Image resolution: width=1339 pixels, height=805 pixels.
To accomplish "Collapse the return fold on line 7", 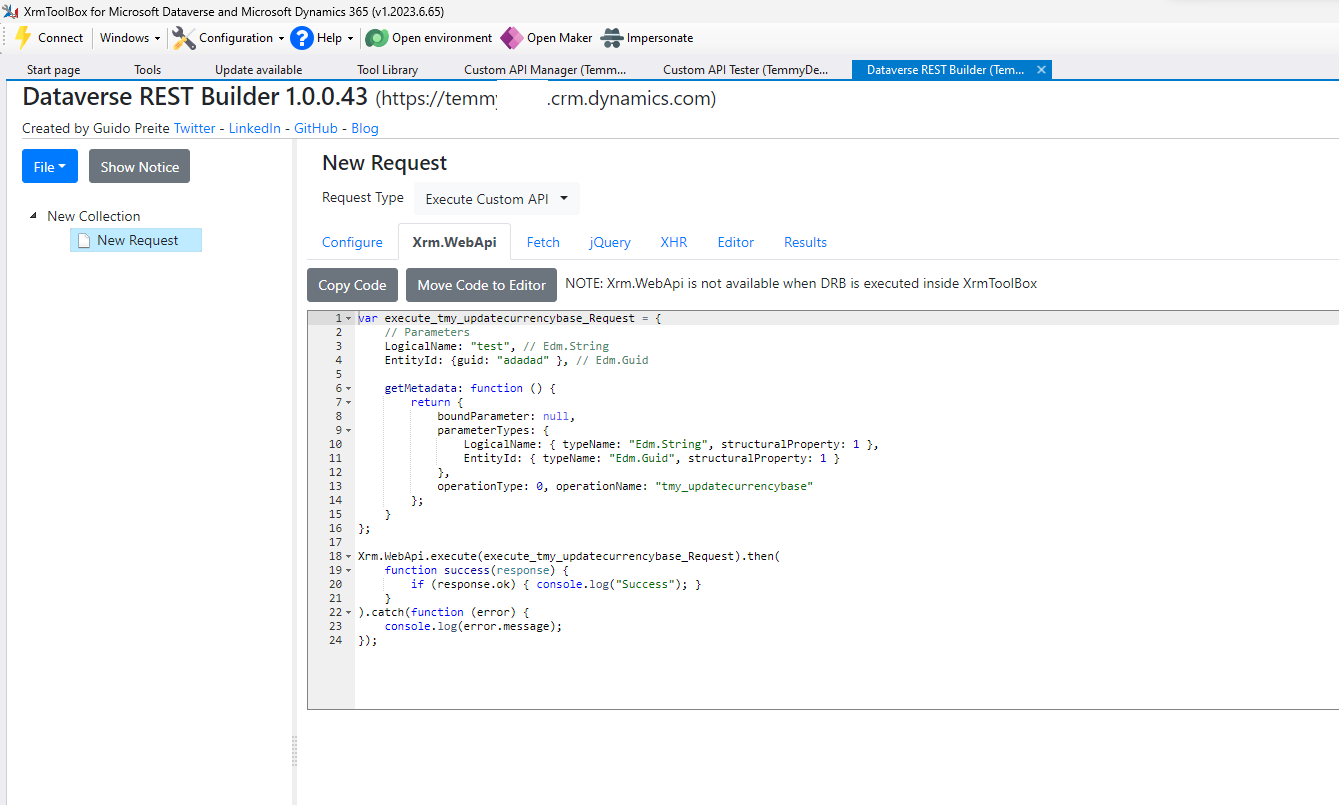I will [348, 402].
